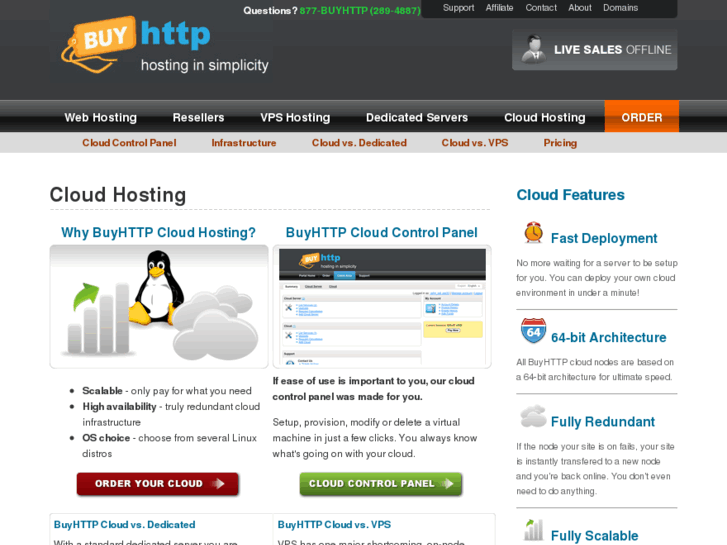Click the Cloud Hosting page title
727x545 pixels.
coord(118,195)
